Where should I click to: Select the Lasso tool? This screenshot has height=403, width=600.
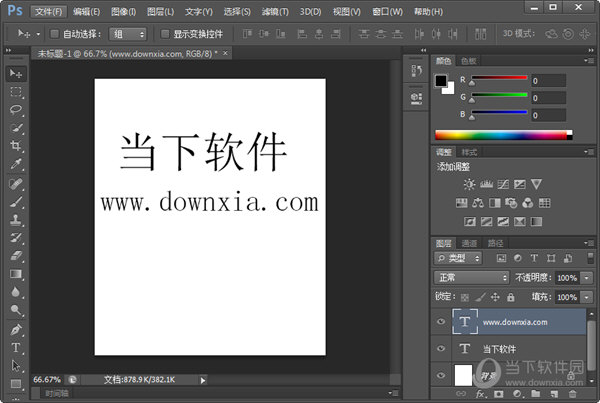click(x=16, y=110)
